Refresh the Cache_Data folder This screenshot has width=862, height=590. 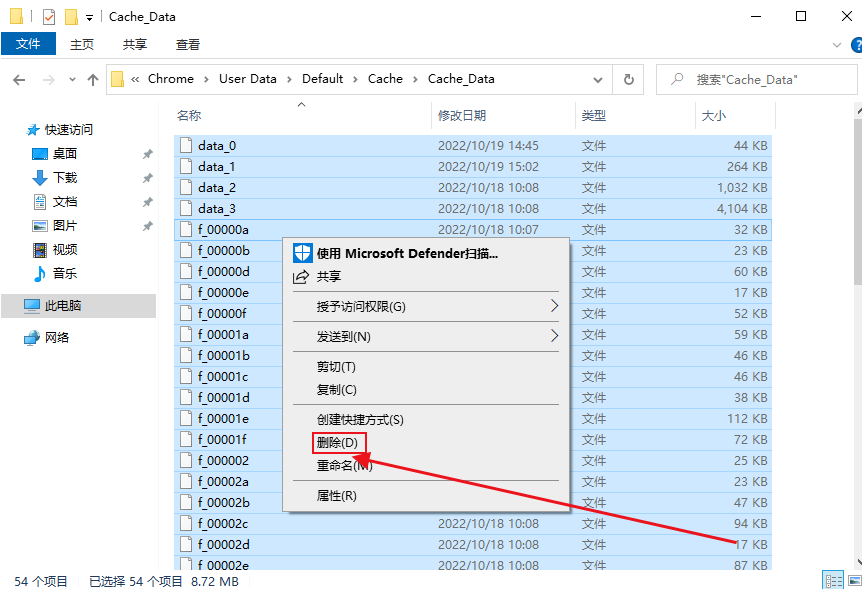[x=628, y=80]
